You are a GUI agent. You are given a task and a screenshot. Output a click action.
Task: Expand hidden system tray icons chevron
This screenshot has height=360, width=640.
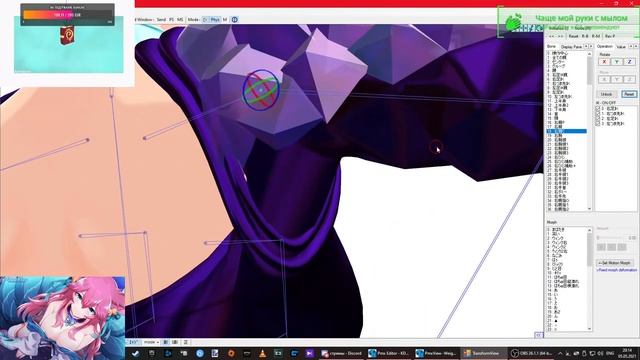(560, 353)
